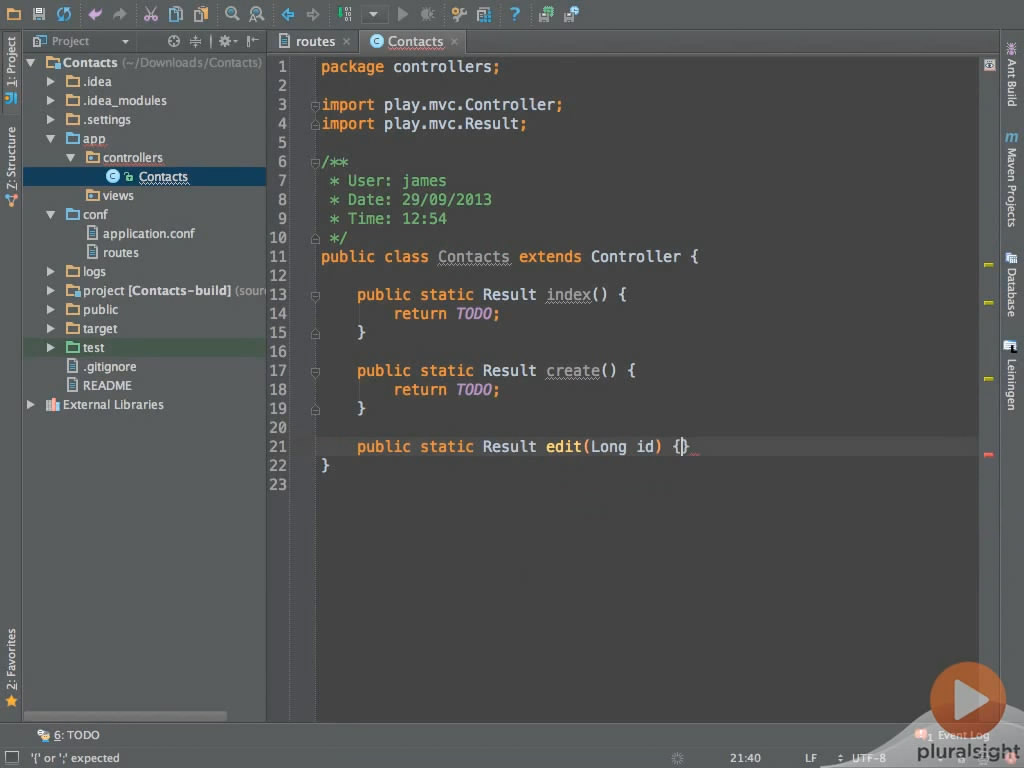This screenshot has height=768, width=1024.
Task: Click the Help question mark icon
Action: pos(515,14)
